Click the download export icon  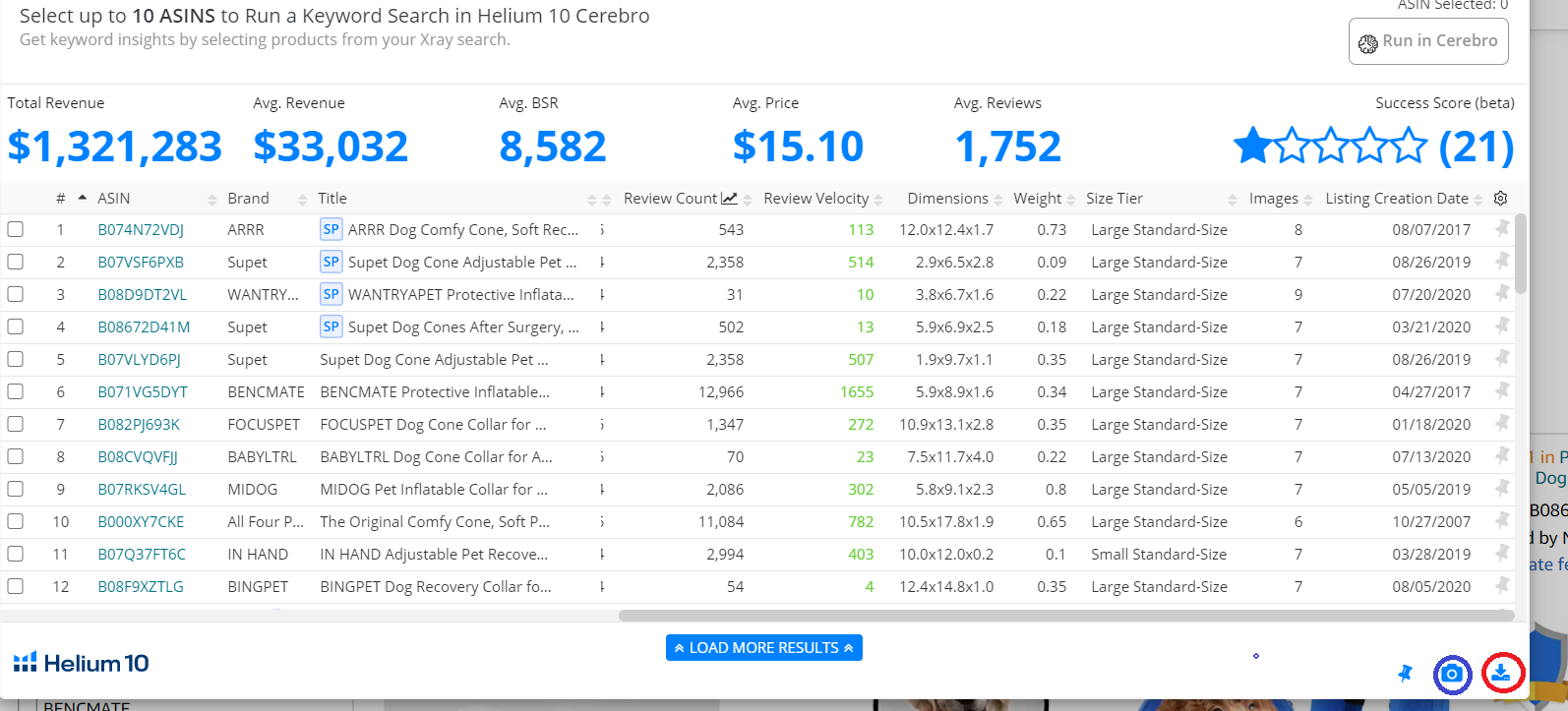tap(1501, 673)
